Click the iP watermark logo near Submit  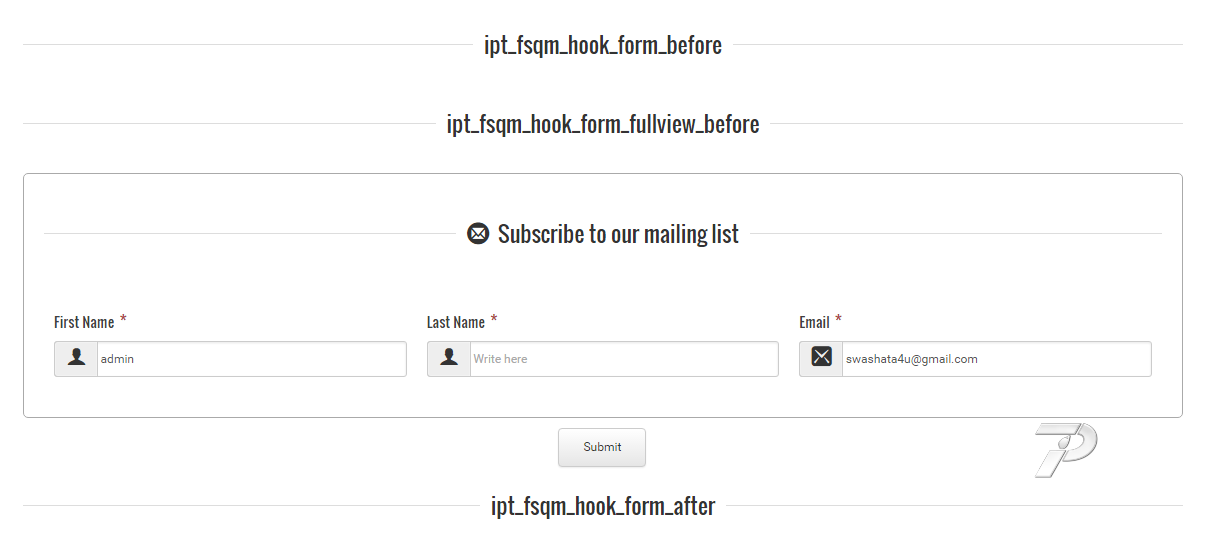[1065, 449]
